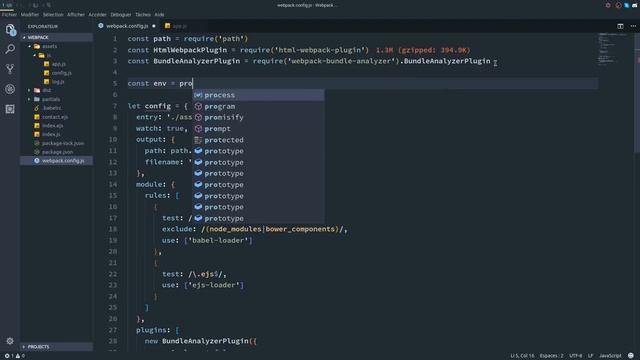Click the app.js file icon in explorer

click(47, 64)
